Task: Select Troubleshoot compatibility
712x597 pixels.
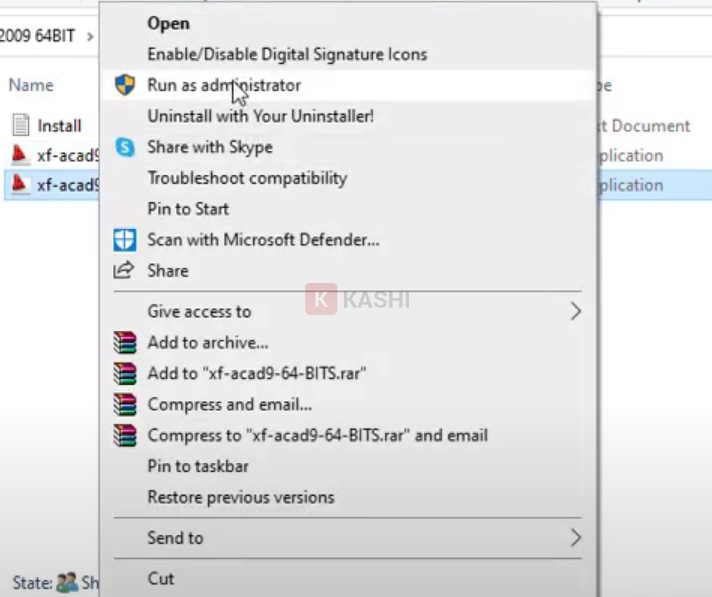Action: [247, 178]
